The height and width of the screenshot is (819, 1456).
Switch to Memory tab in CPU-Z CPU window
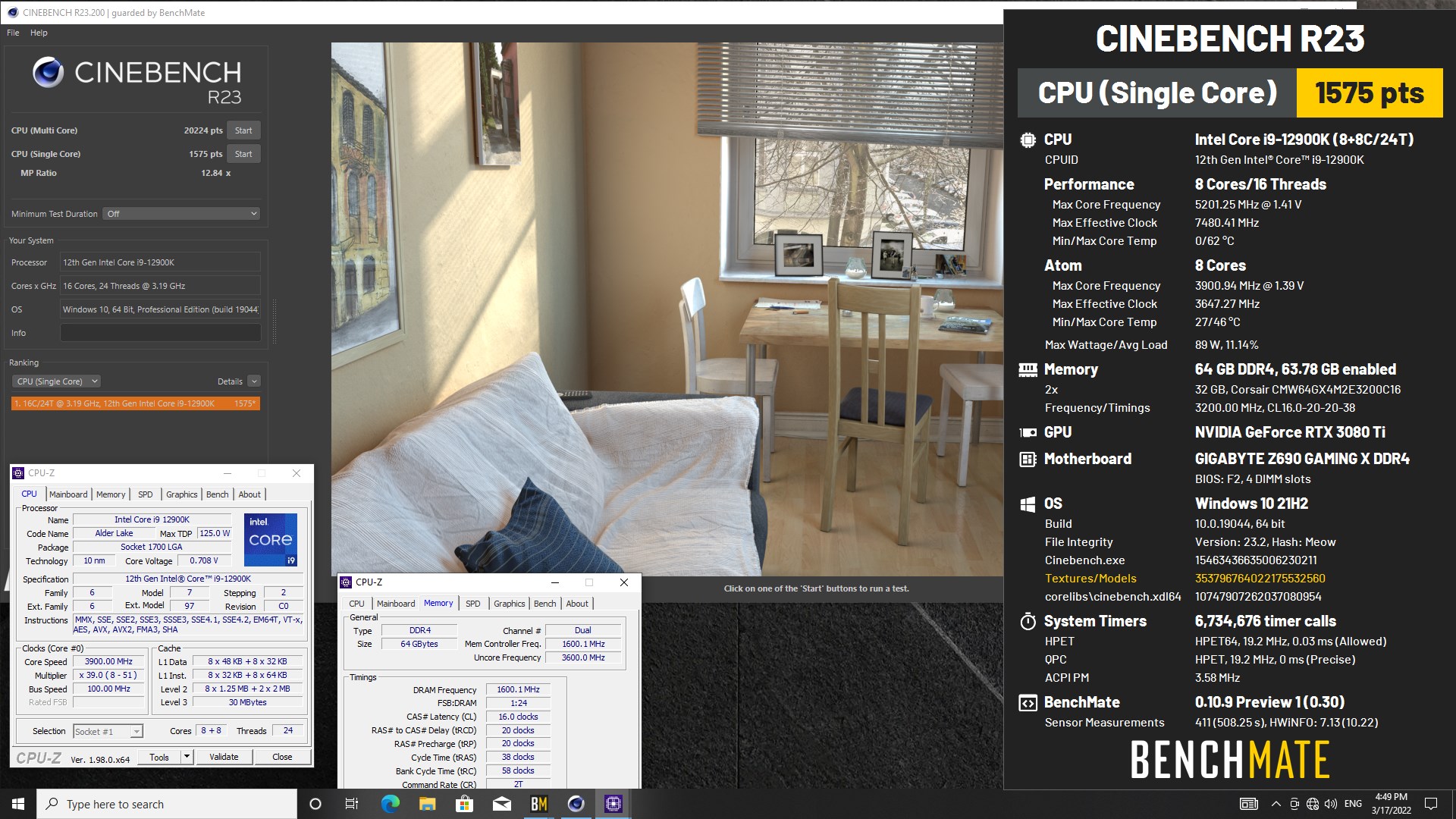[111, 494]
